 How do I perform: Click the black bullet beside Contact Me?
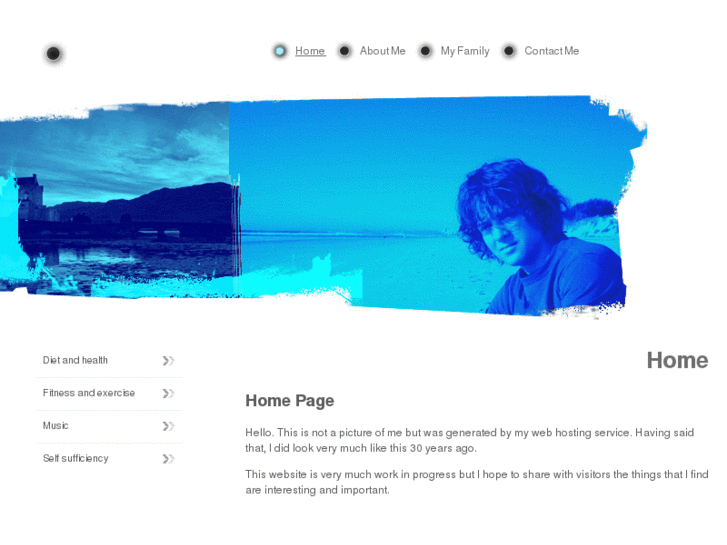coord(509,51)
